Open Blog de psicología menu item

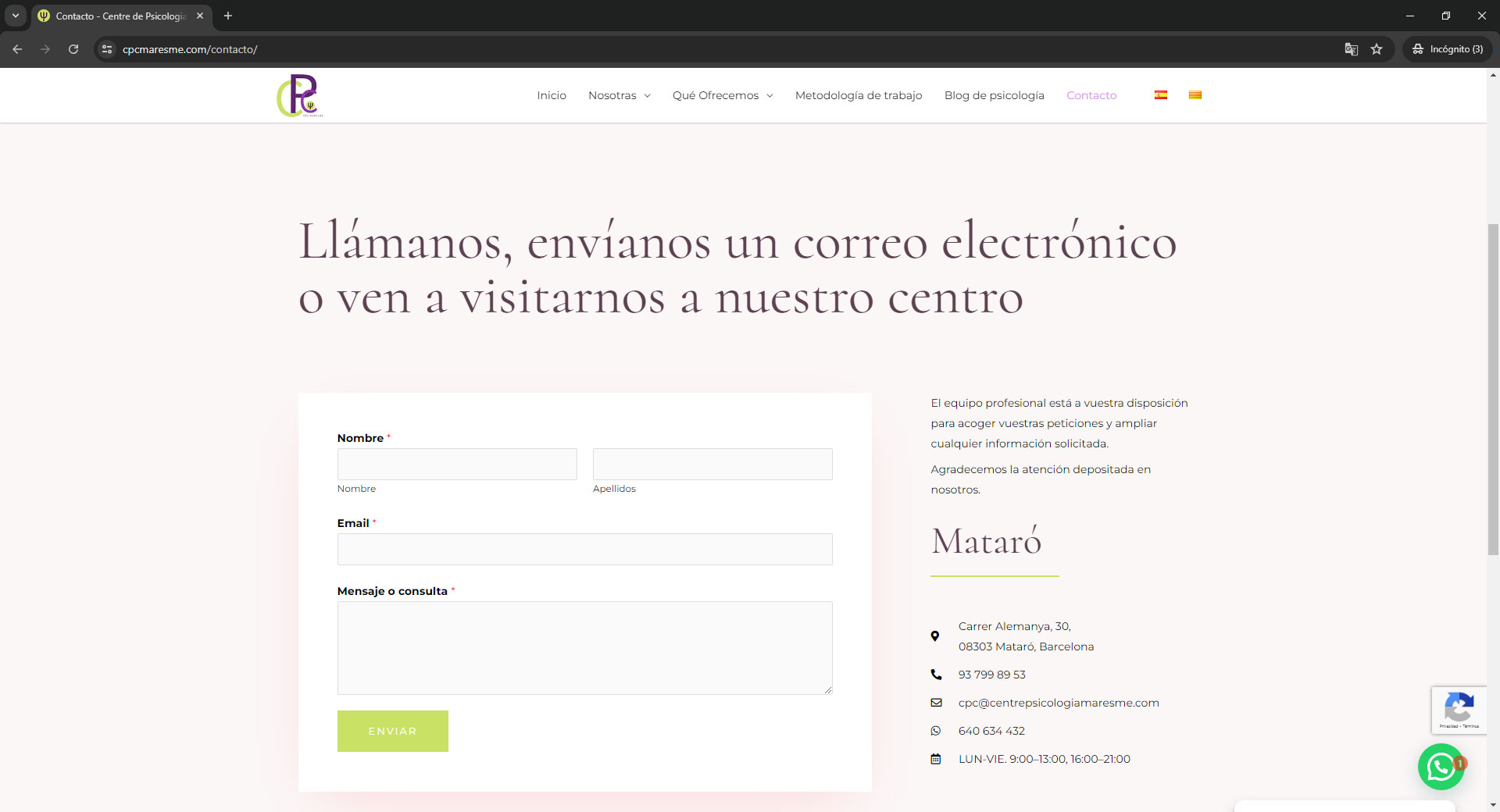(994, 95)
